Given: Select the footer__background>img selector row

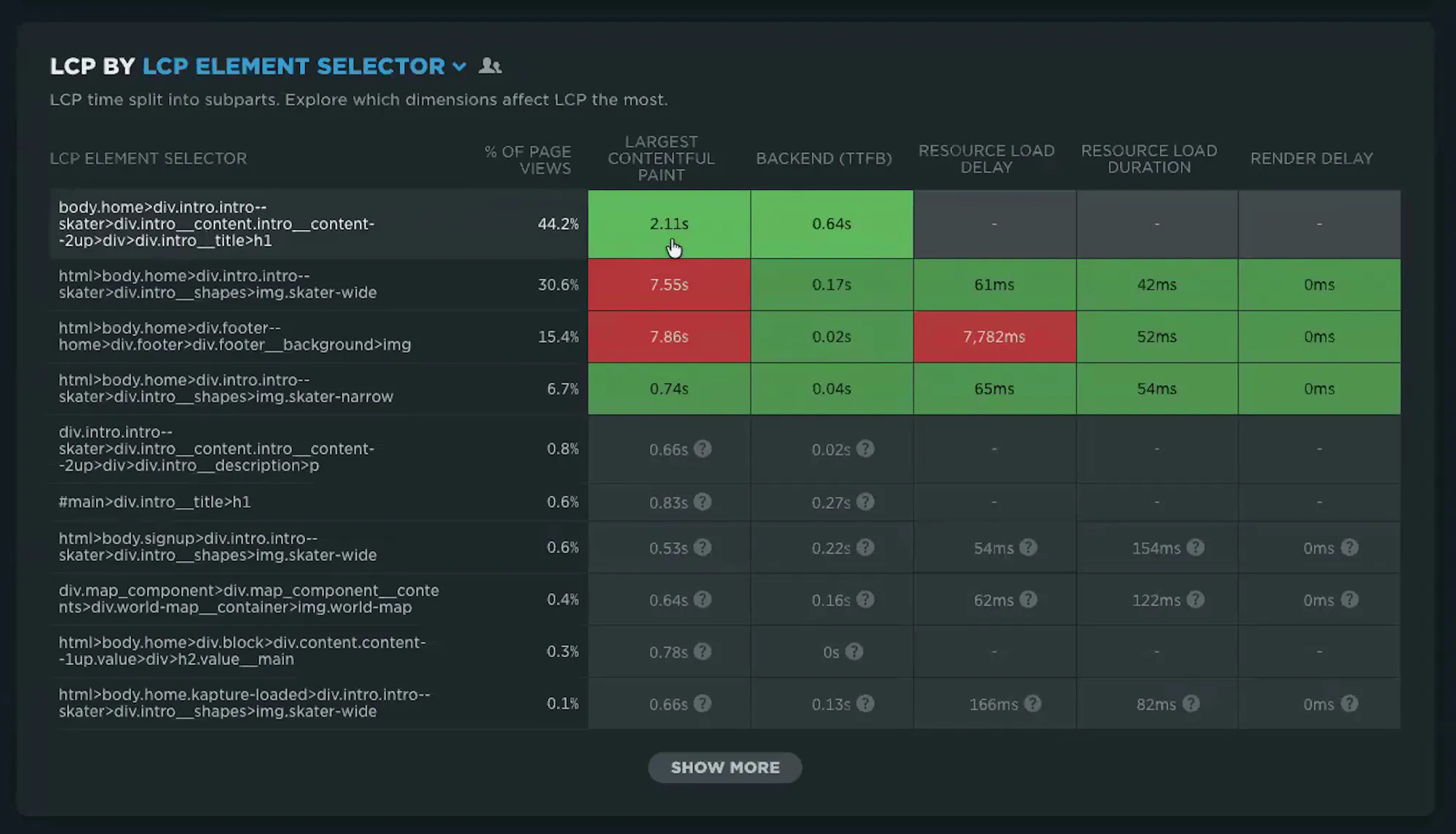Looking at the screenshot, I should [724, 337].
